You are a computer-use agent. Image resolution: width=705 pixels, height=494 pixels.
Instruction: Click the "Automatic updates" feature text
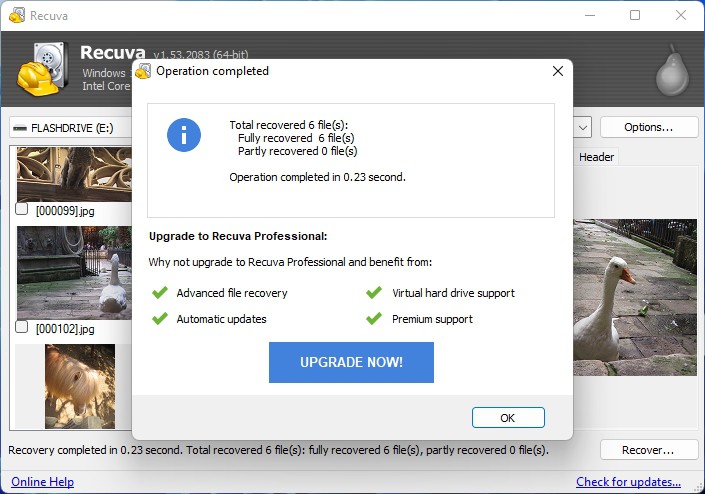coord(221,319)
